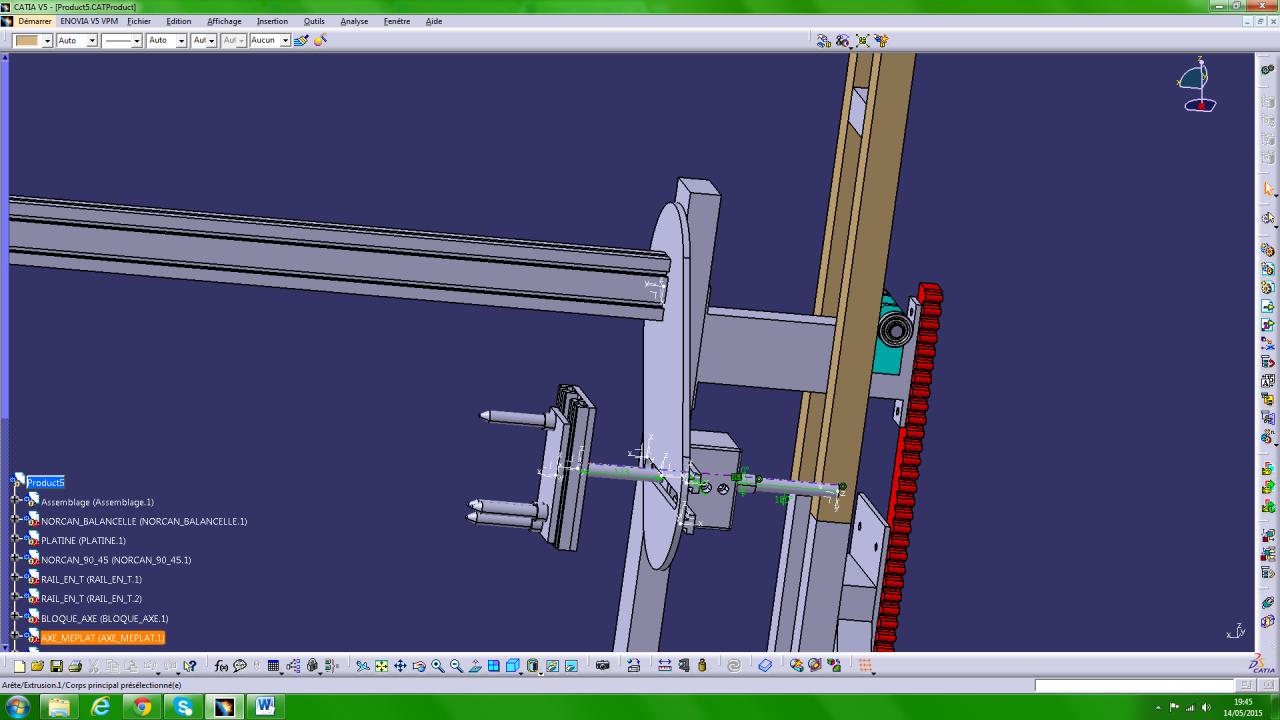1280x720 pixels.
Task: Select the Rotate view tool
Action: tap(419, 666)
